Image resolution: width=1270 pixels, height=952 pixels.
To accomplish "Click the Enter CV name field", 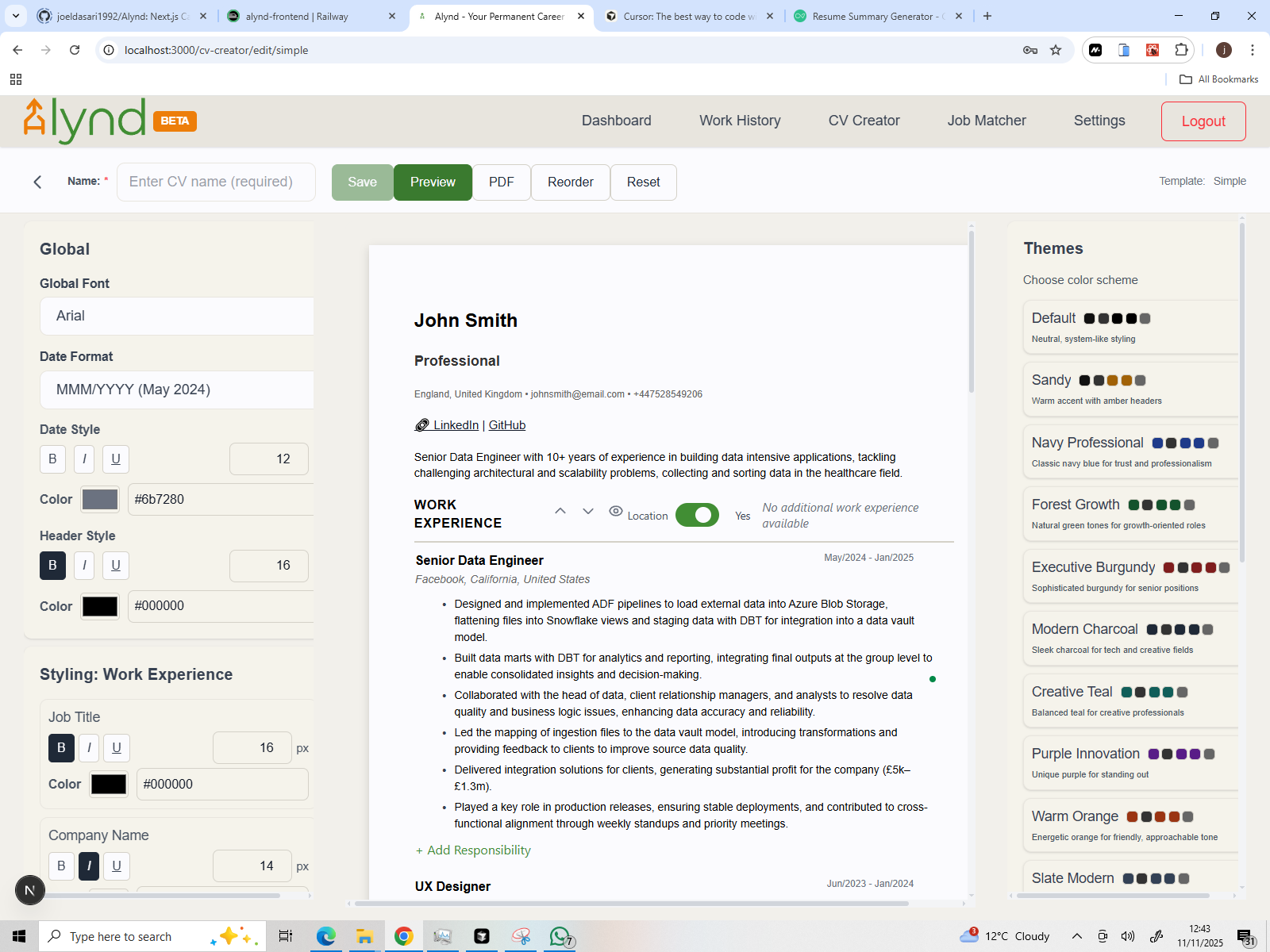I will (216, 182).
